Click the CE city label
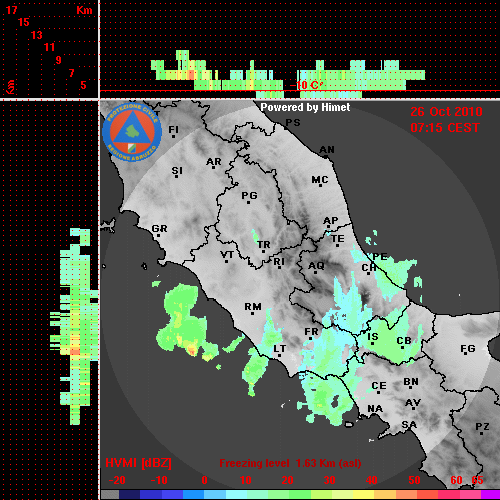Viewport: 500px width, 500px height. pos(379,386)
